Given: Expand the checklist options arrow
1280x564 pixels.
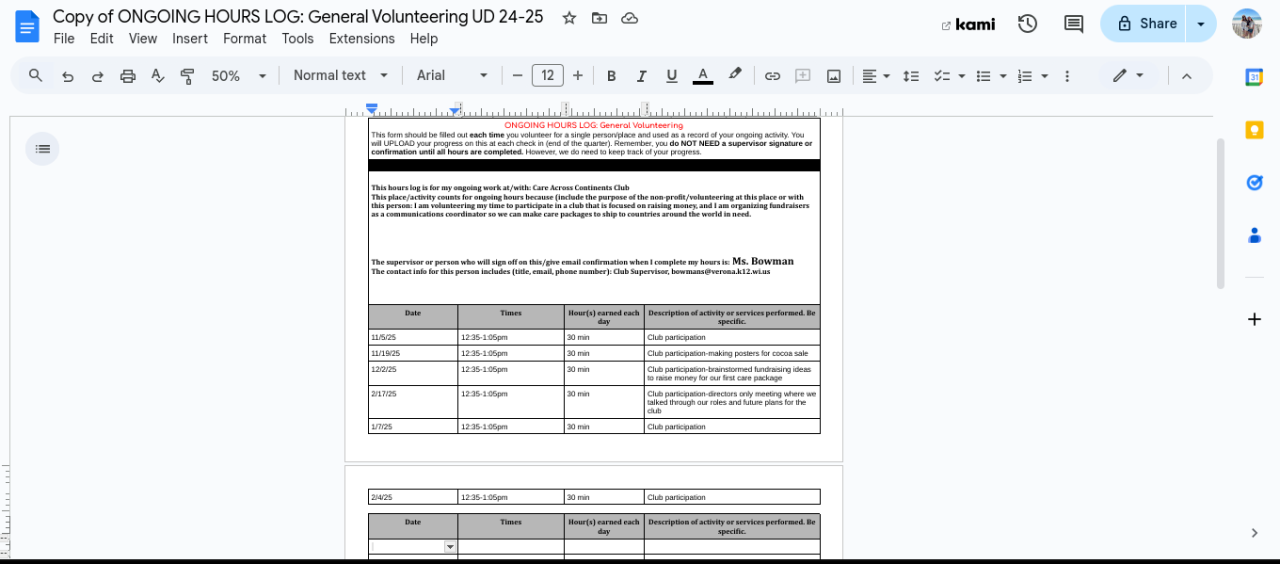Looking at the screenshot, I should pyautogui.click(x=961, y=76).
